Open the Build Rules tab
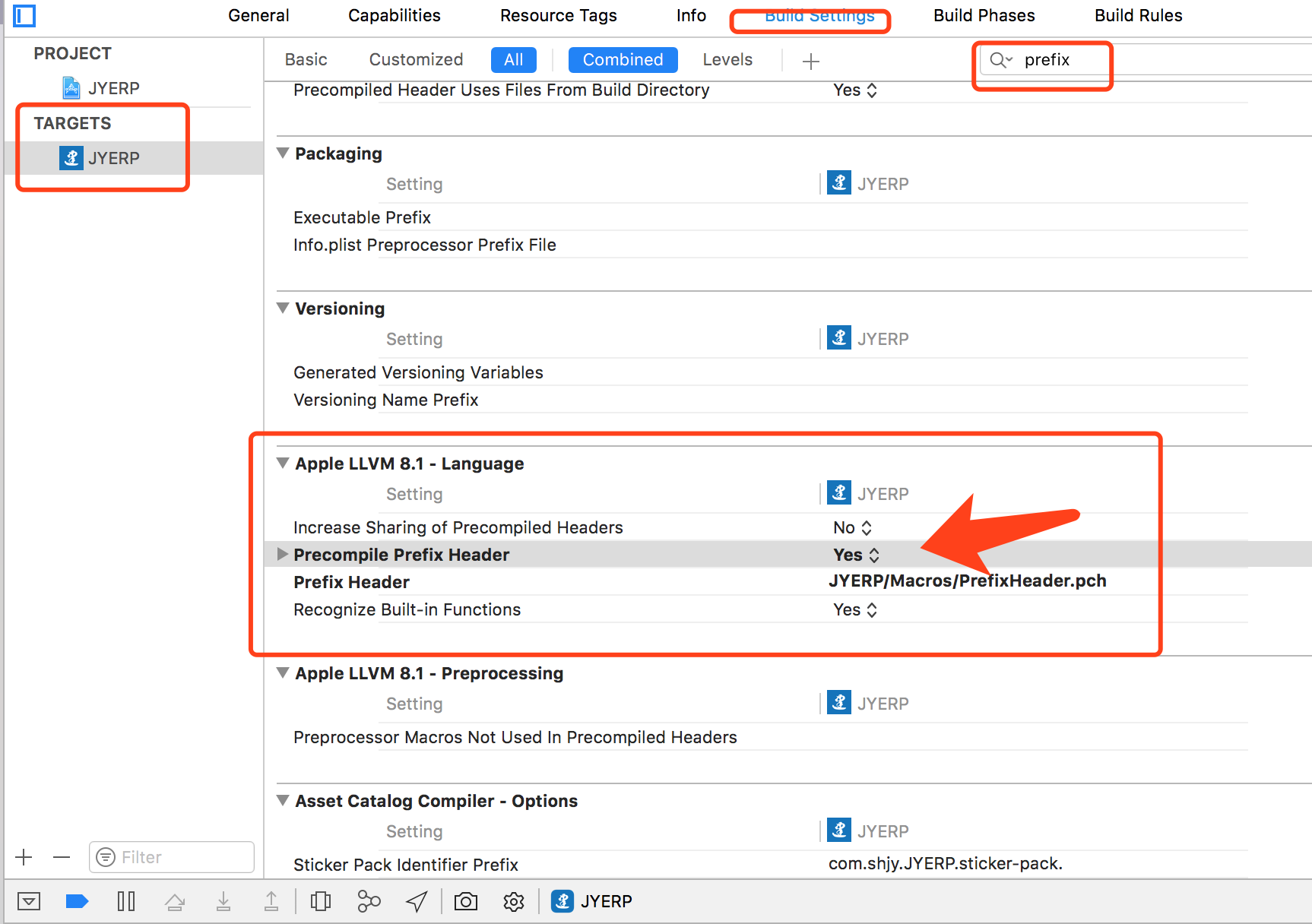The height and width of the screenshot is (924, 1312). pyautogui.click(x=1139, y=16)
